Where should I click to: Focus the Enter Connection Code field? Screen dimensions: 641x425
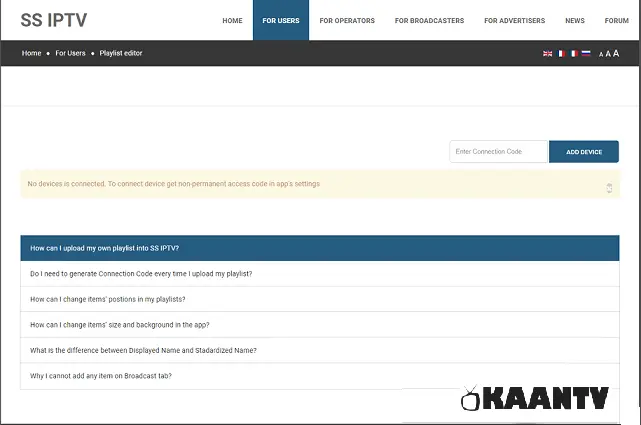coord(498,152)
